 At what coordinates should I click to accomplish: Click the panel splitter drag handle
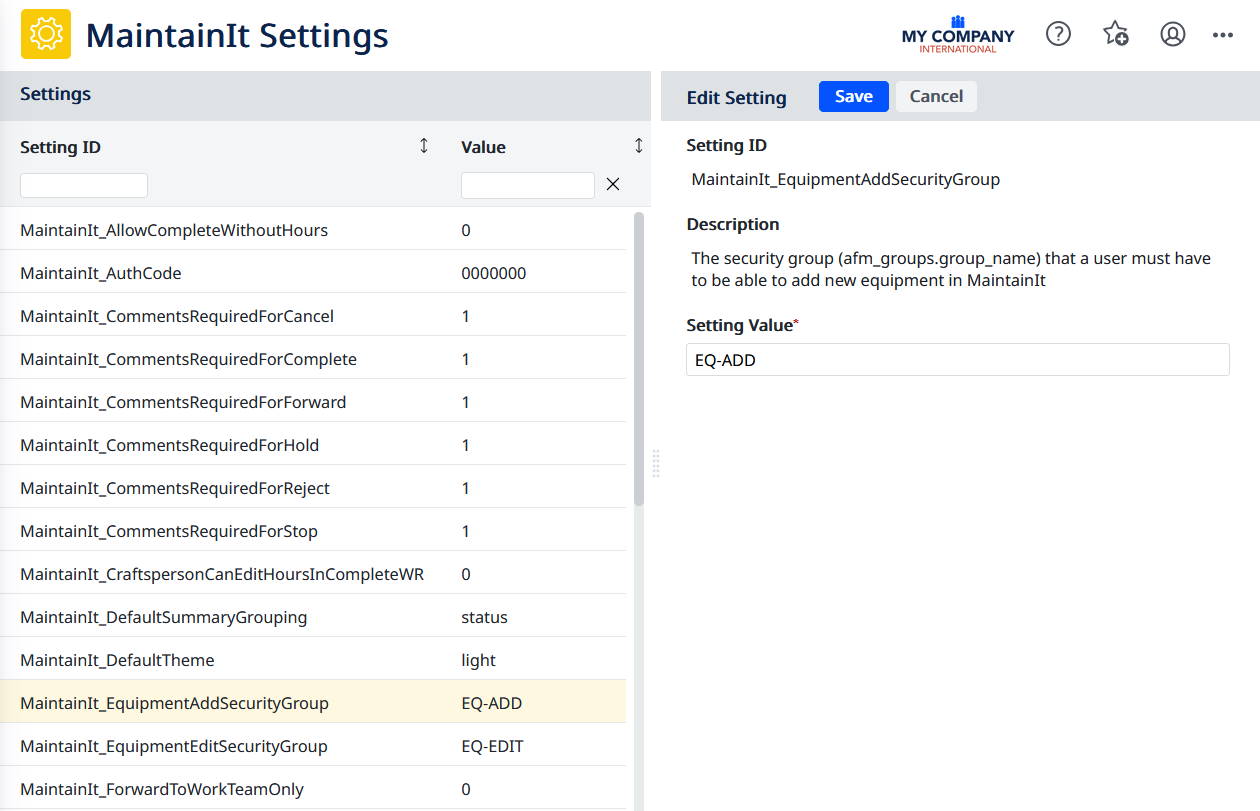(x=656, y=464)
